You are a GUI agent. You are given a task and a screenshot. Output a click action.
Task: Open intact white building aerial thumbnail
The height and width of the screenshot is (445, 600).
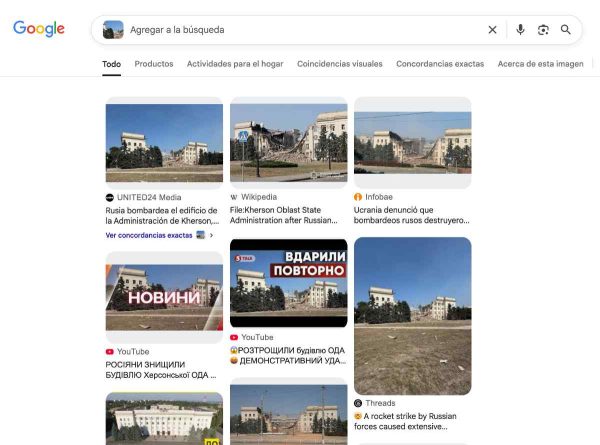pyautogui.click(x=164, y=419)
